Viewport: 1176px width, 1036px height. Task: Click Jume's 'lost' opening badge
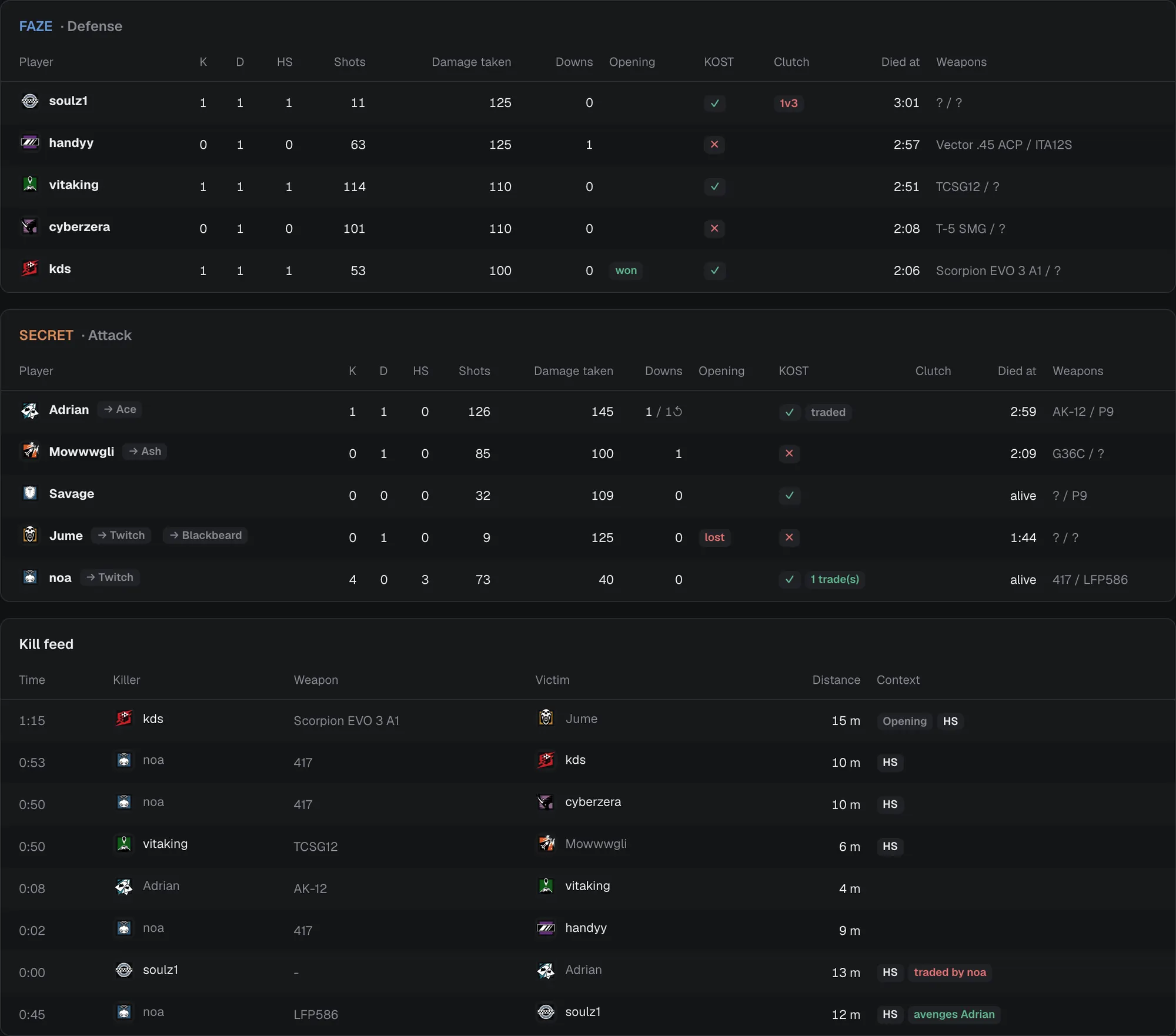[x=714, y=537]
